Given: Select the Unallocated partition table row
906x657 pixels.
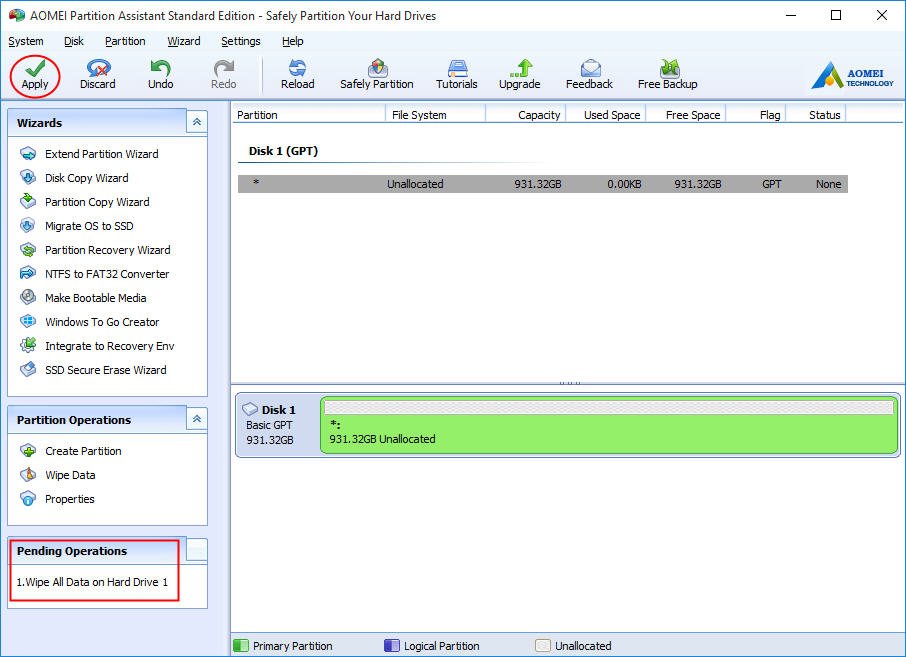Looking at the screenshot, I should 543,184.
